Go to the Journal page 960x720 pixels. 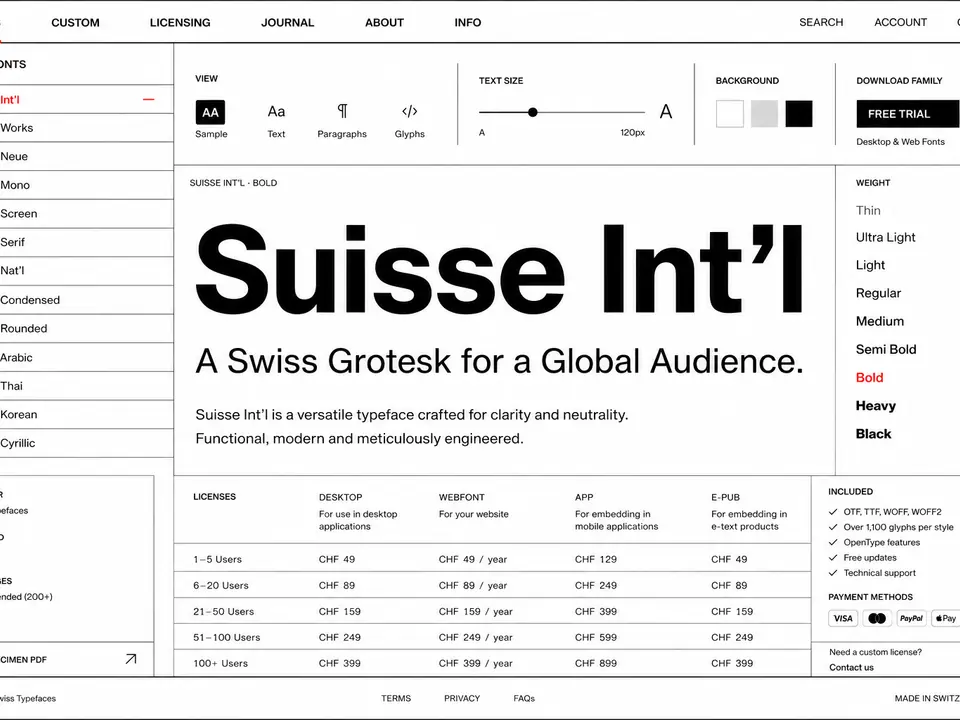pyautogui.click(x=288, y=23)
